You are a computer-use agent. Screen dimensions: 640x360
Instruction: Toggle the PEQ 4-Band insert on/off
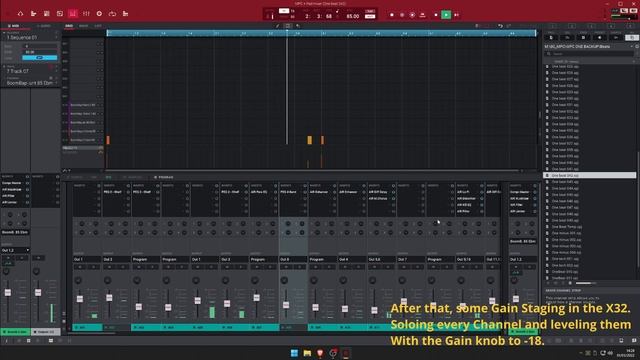[305, 192]
